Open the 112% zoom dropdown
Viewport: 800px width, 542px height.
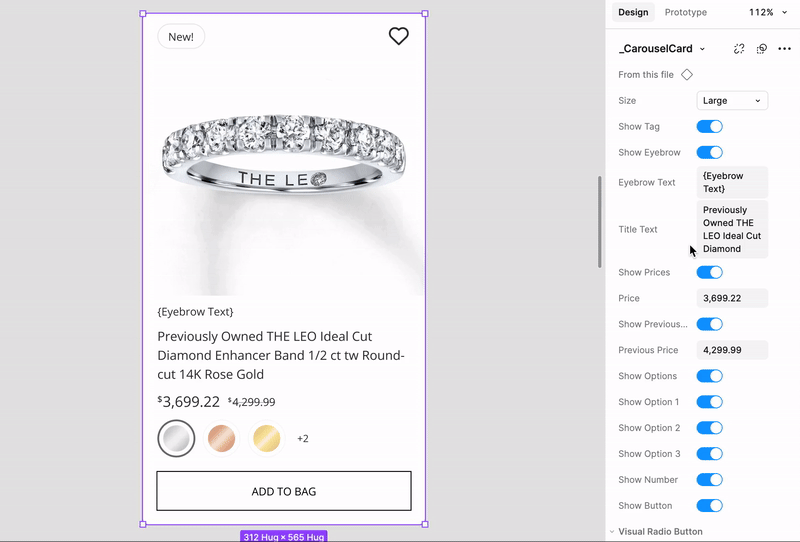(768, 12)
